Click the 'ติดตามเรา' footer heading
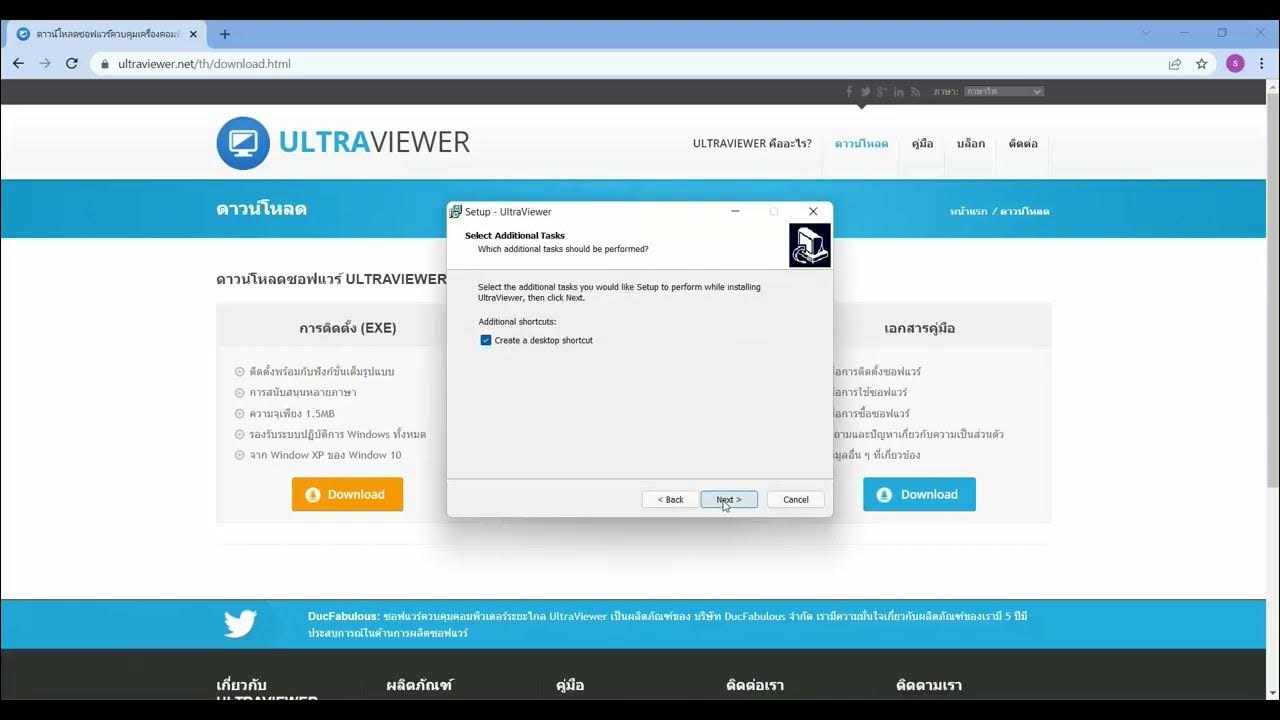The width and height of the screenshot is (1280, 720). [929, 685]
